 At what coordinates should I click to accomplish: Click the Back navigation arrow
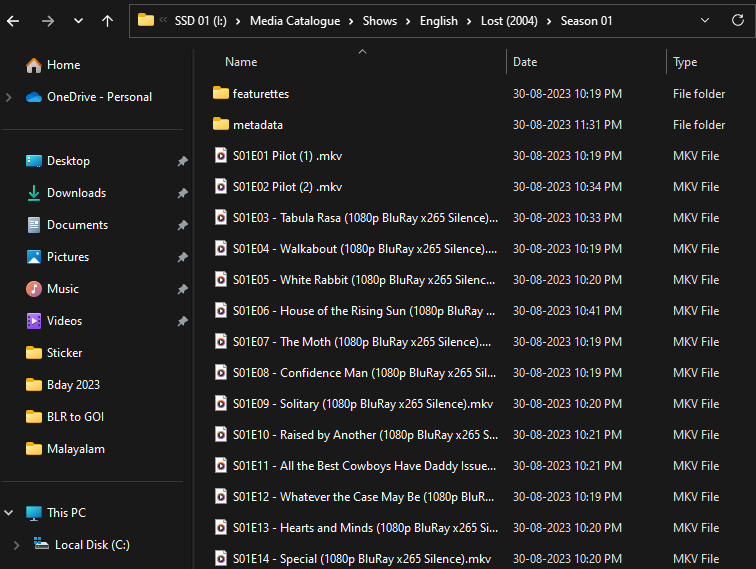coord(15,20)
